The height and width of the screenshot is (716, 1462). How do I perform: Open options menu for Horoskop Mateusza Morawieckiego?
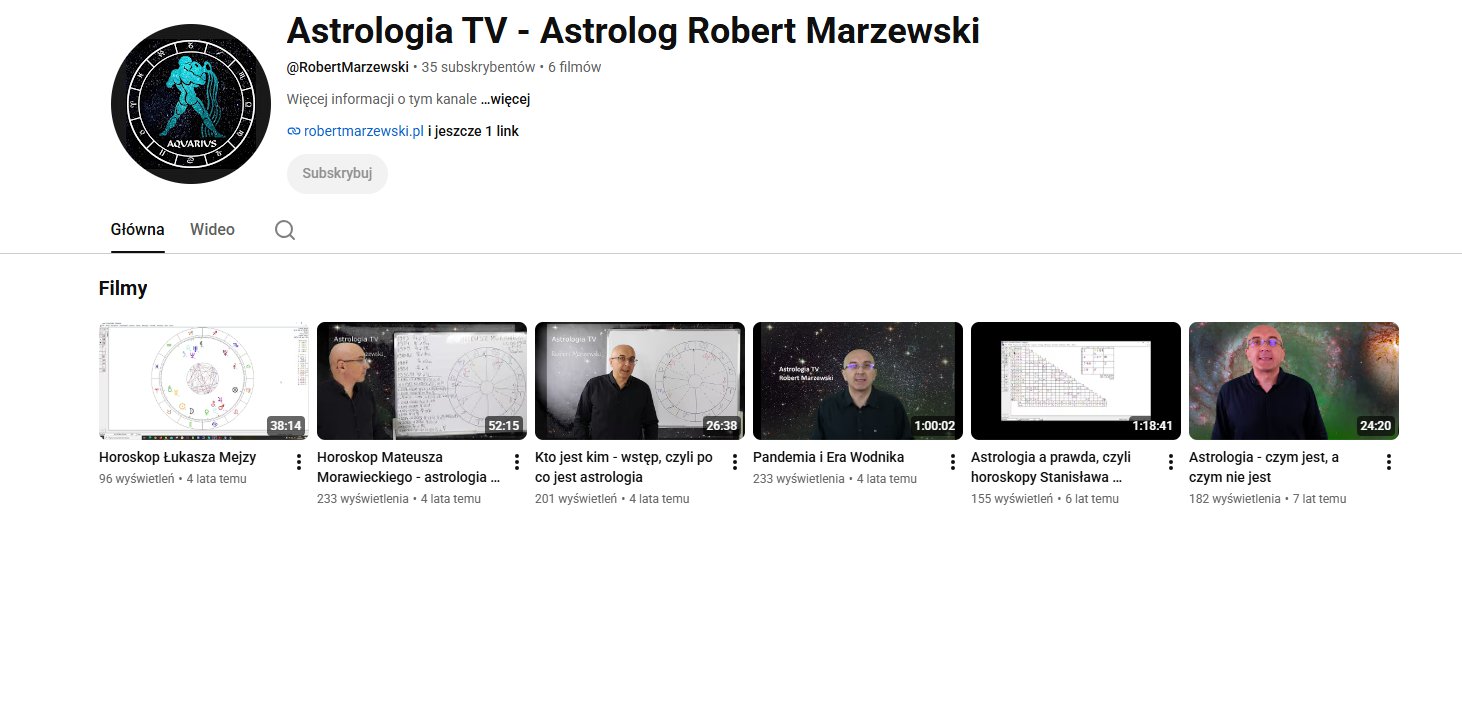click(517, 462)
